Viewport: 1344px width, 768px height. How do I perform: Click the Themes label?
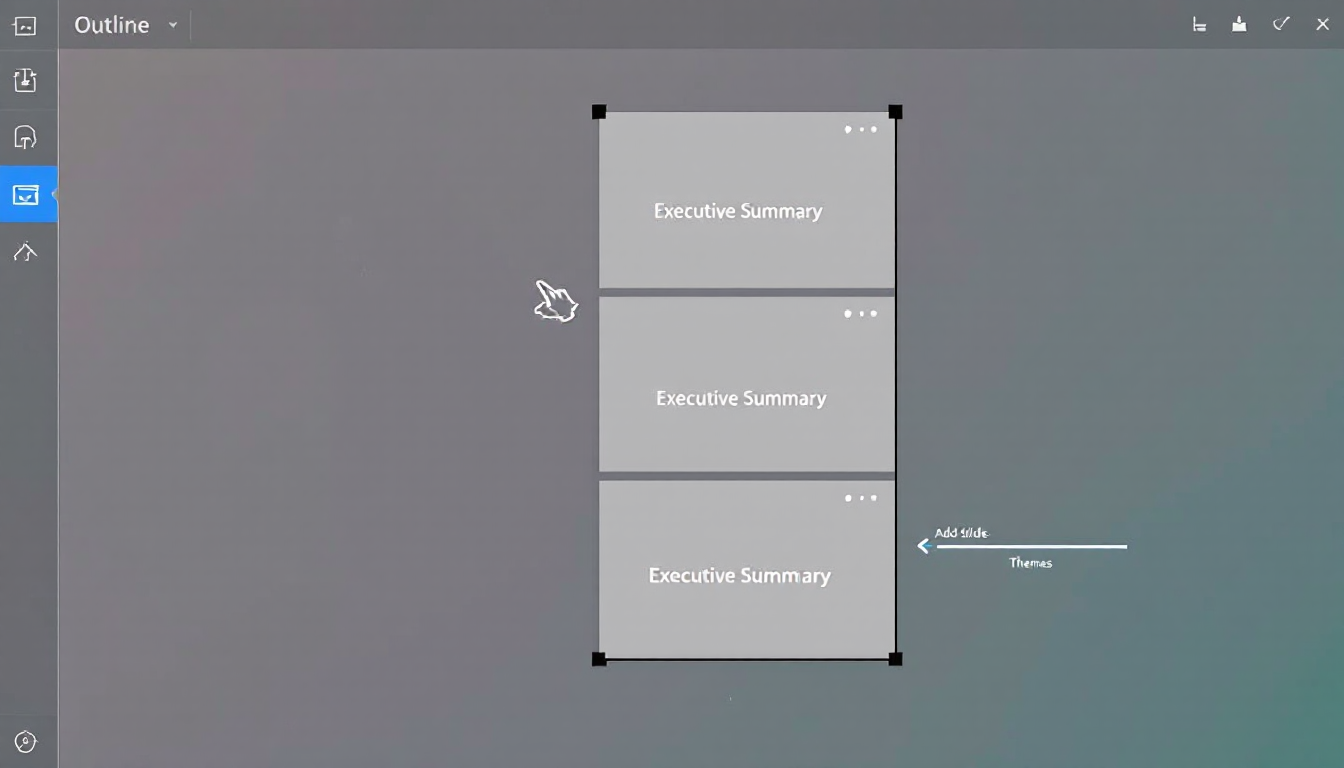click(1030, 563)
